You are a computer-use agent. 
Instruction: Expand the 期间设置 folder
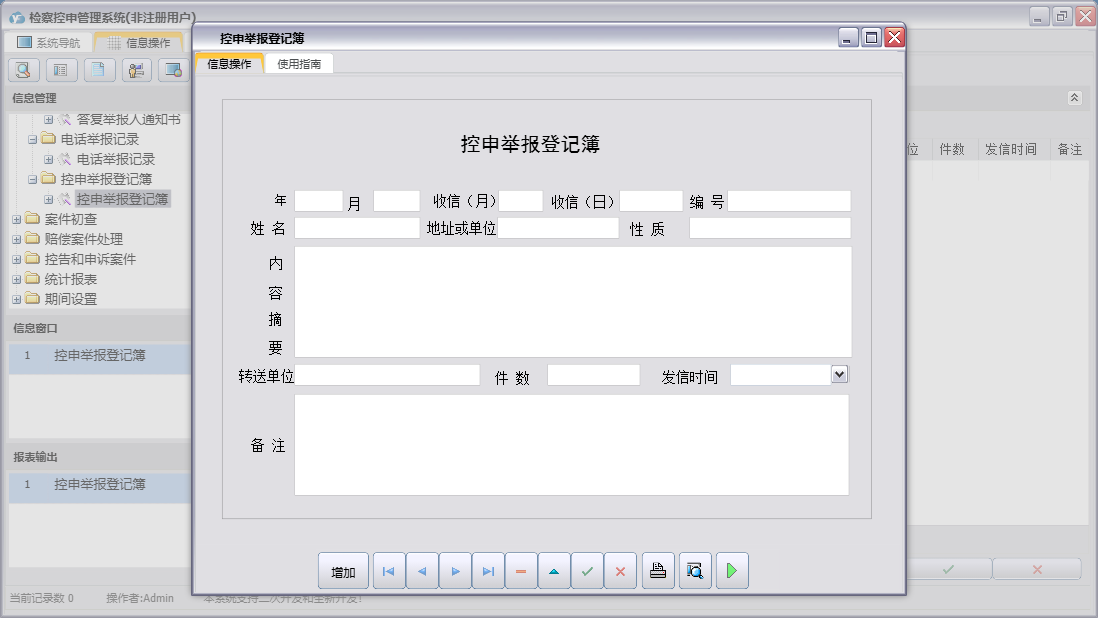tap(17, 299)
